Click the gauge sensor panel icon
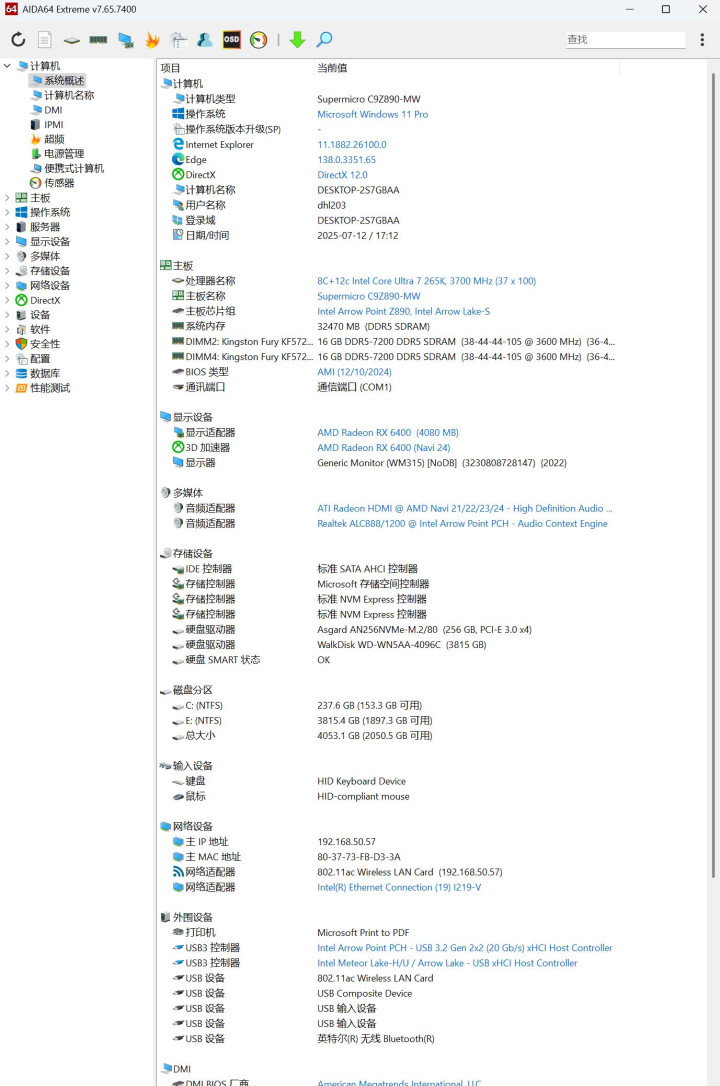Image resolution: width=720 pixels, height=1086 pixels. click(258, 40)
